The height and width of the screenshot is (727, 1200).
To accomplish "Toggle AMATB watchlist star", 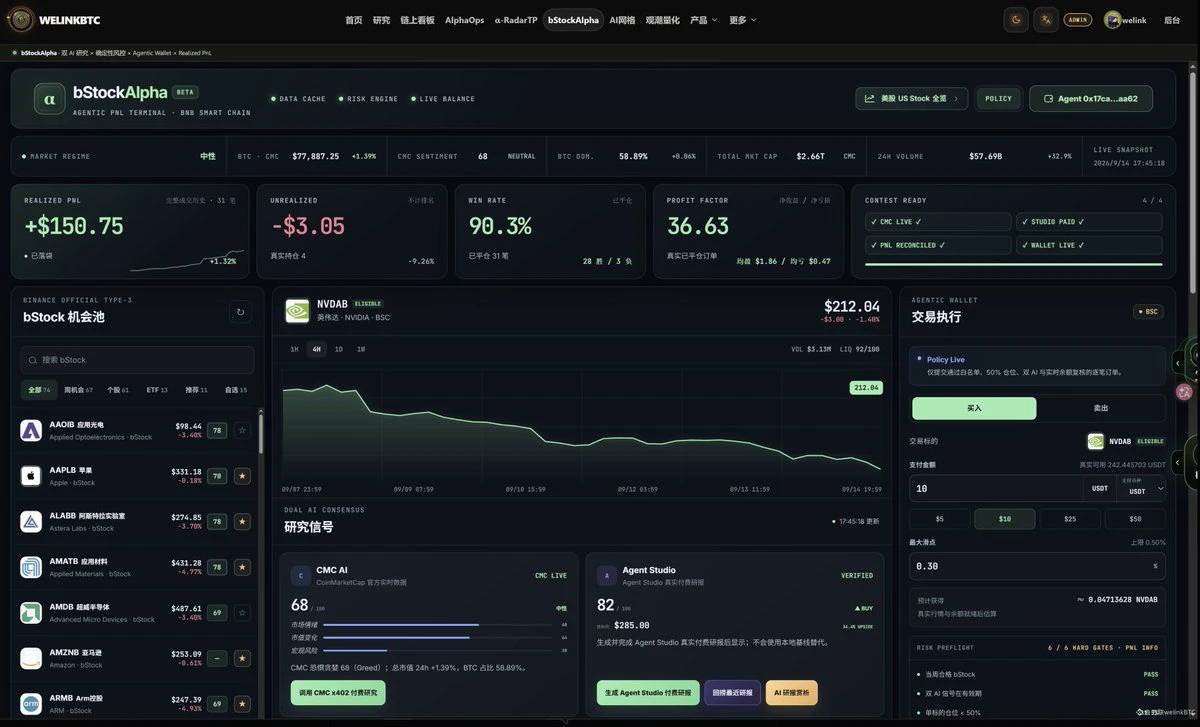I will [241, 567].
